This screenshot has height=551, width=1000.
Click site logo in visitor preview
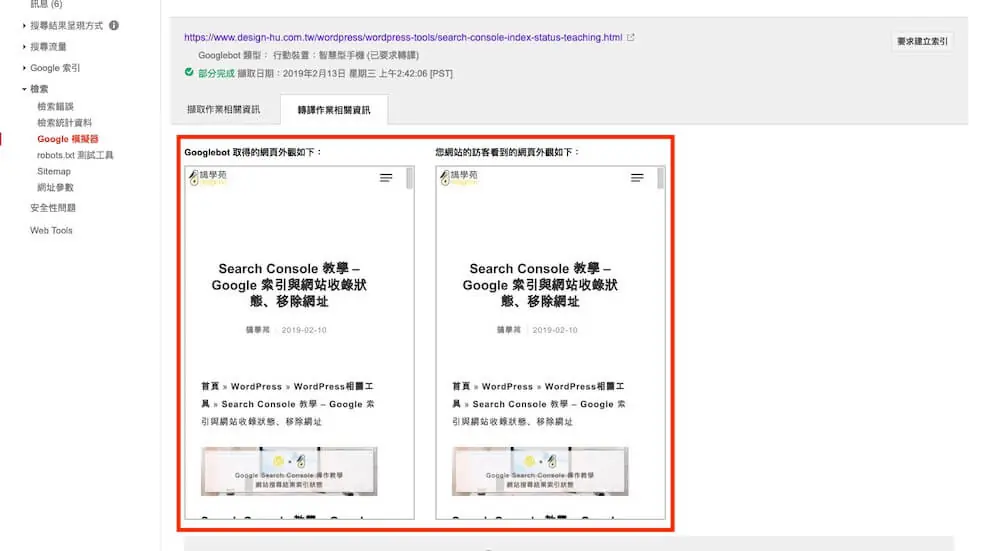point(459,177)
